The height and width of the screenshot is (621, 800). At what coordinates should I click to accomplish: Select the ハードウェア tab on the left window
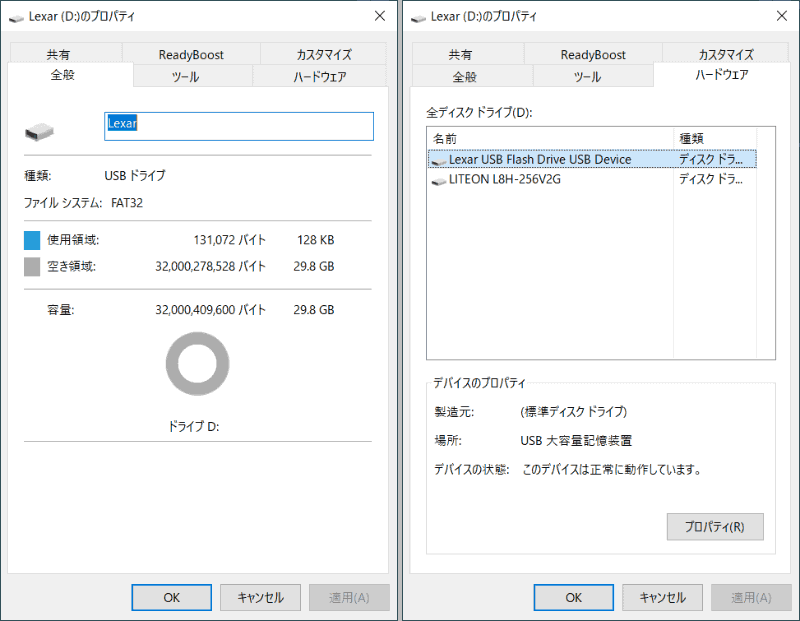[320, 75]
